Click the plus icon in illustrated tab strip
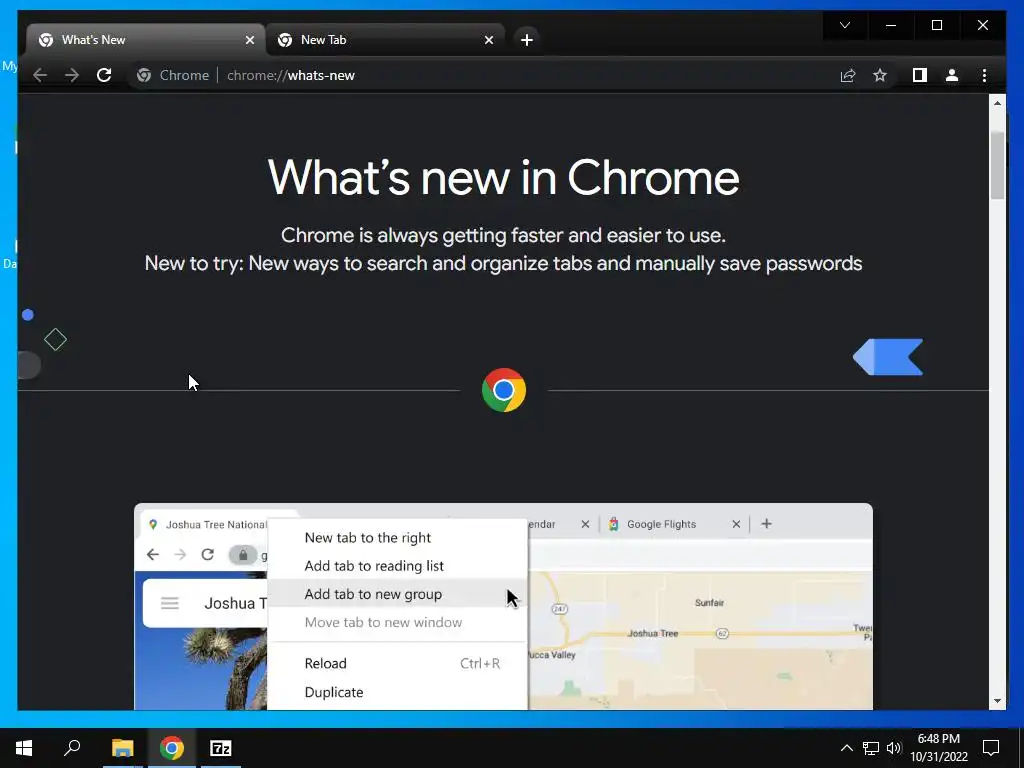The height and width of the screenshot is (768, 1024). tap(767, 524)
